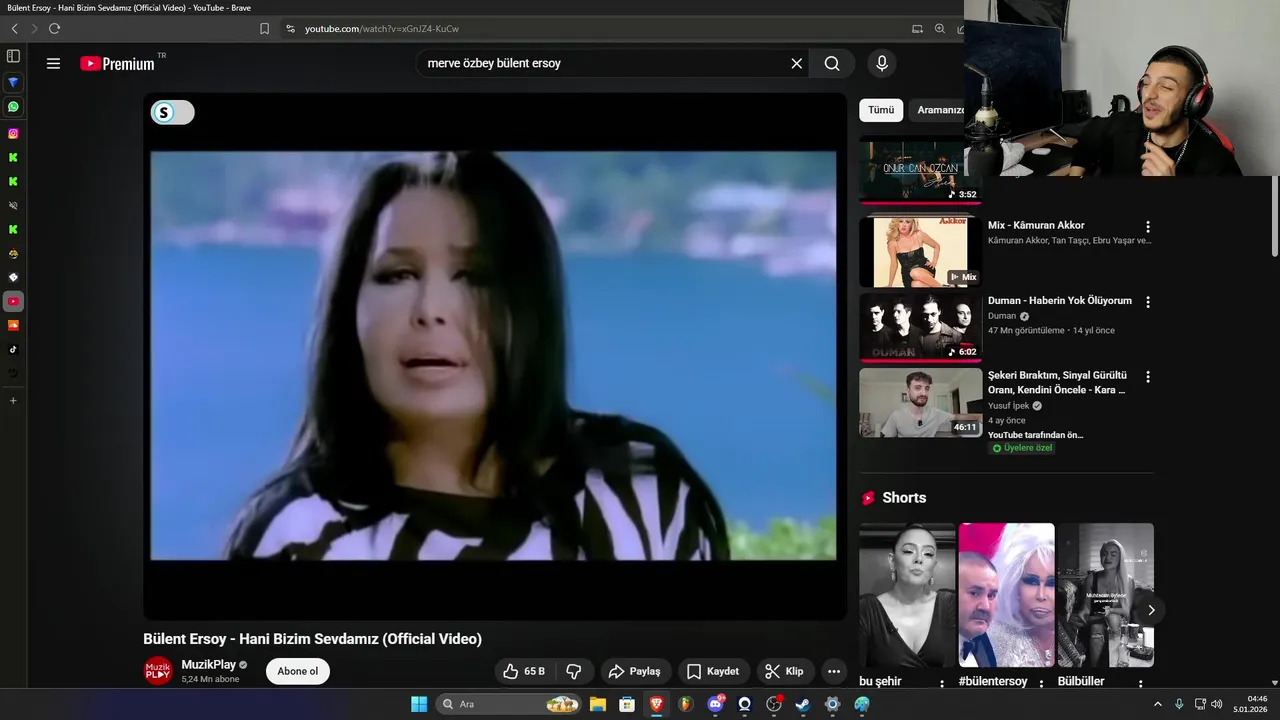Create a clip with Klip button

[x=784, y=671]
